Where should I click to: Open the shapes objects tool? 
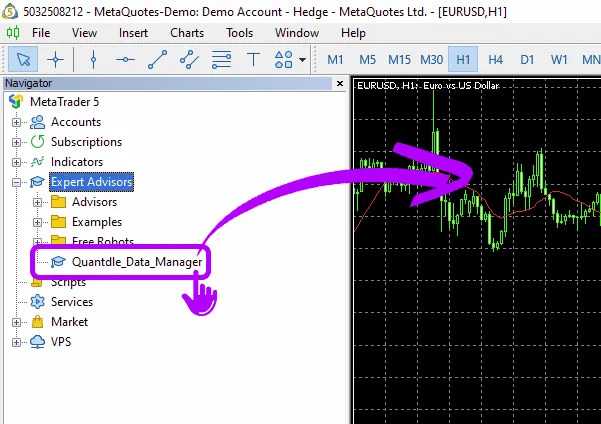284,59
